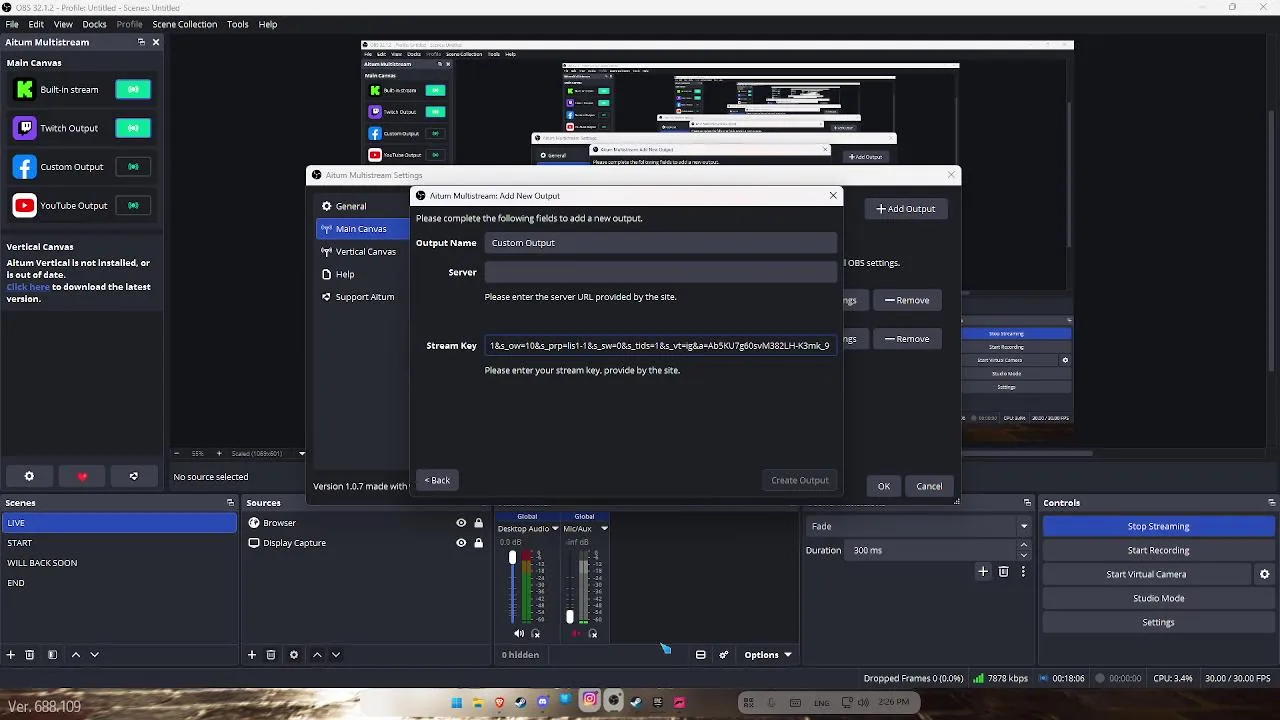Enable the YouTube Output stream switch
This screenshot has height=720, width=1280.
[133, 206]
